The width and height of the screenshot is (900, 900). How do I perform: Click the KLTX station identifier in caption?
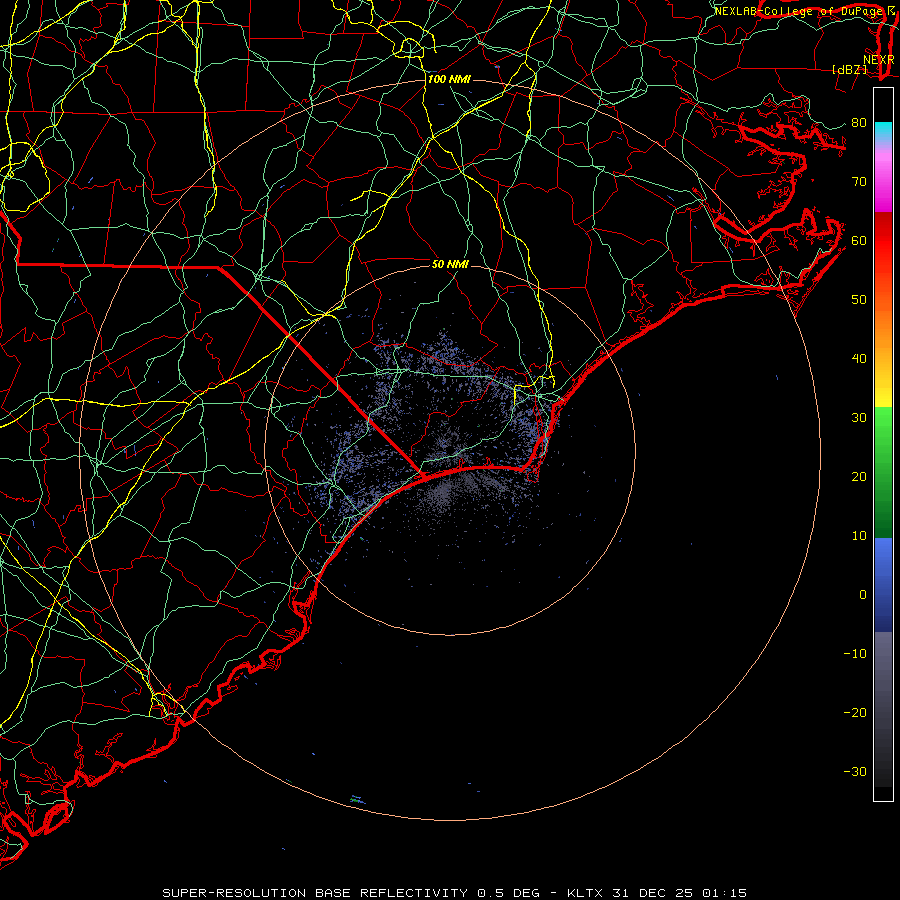(586, 893)
